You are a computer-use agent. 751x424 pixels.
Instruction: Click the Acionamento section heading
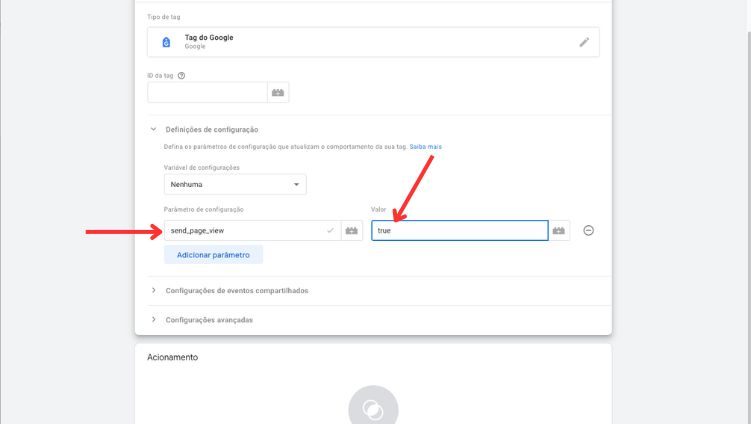[x=172, y=357]
